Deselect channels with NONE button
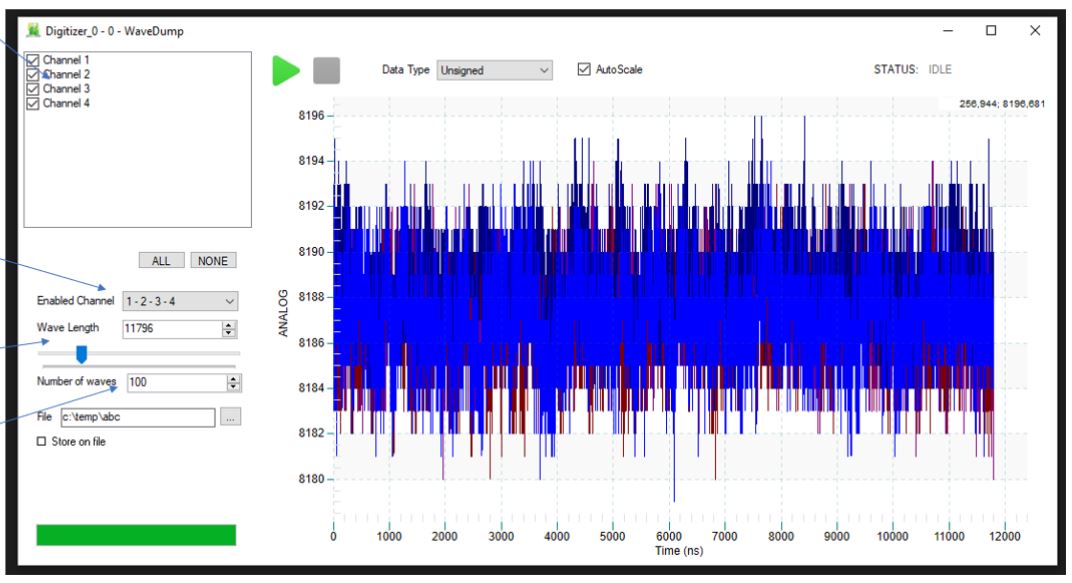 tap(213, 260)
